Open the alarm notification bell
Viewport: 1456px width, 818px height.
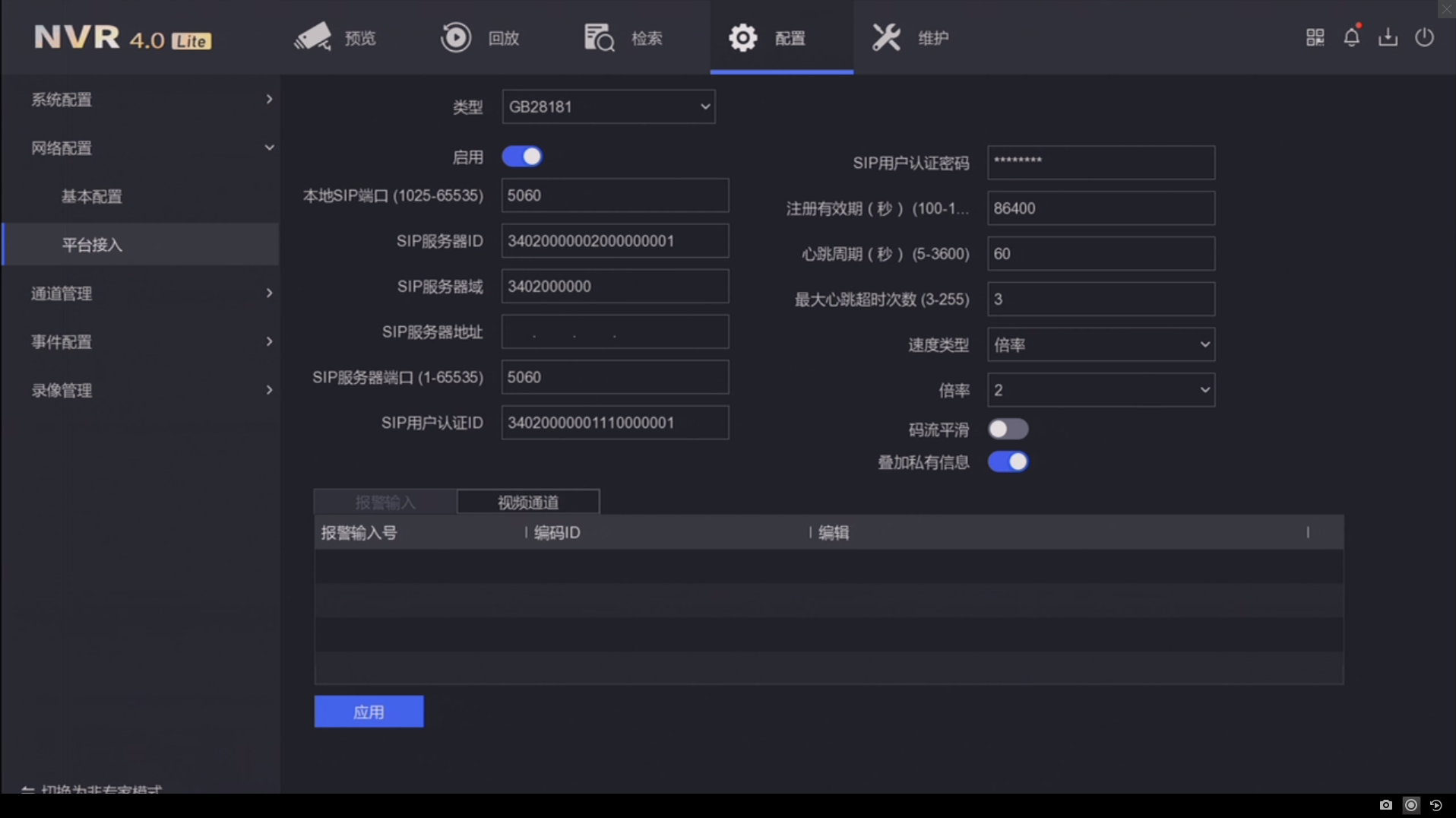pyautogui.click(x=1351, y=37)
